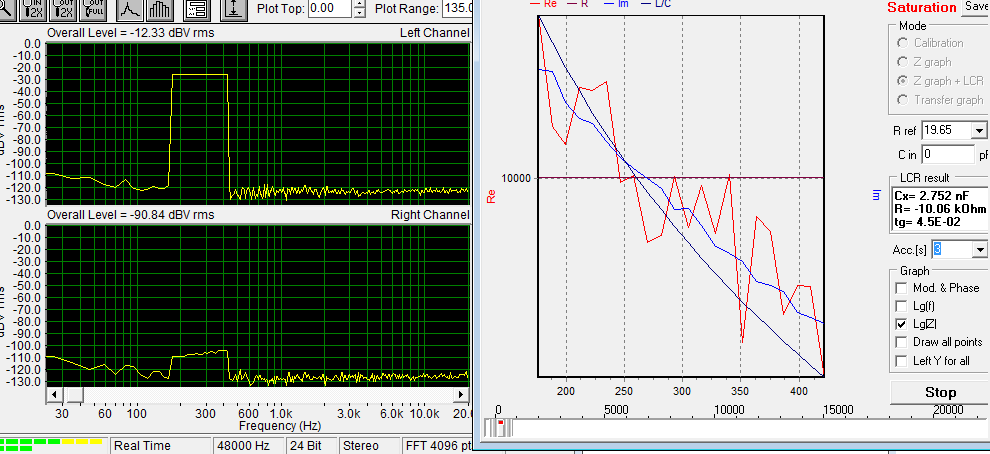This screenshot has height=454, width=990.
Task: Click the Stop button
Action: 940,392
